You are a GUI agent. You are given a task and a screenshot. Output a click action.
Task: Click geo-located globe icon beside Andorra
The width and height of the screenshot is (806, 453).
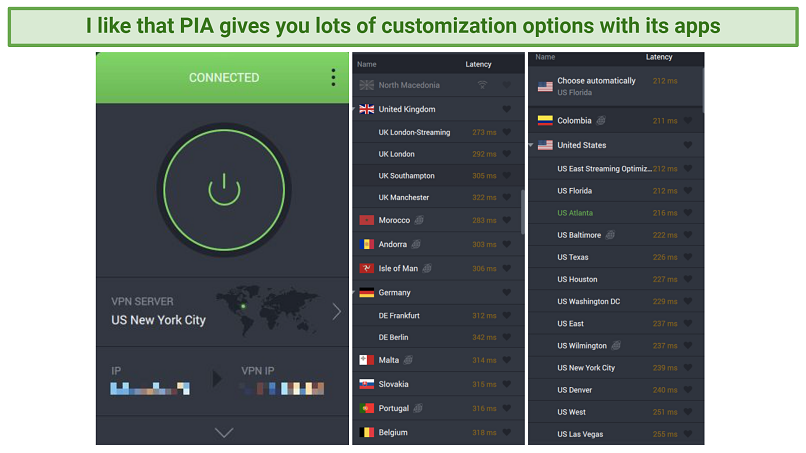[x=416, y=244]
